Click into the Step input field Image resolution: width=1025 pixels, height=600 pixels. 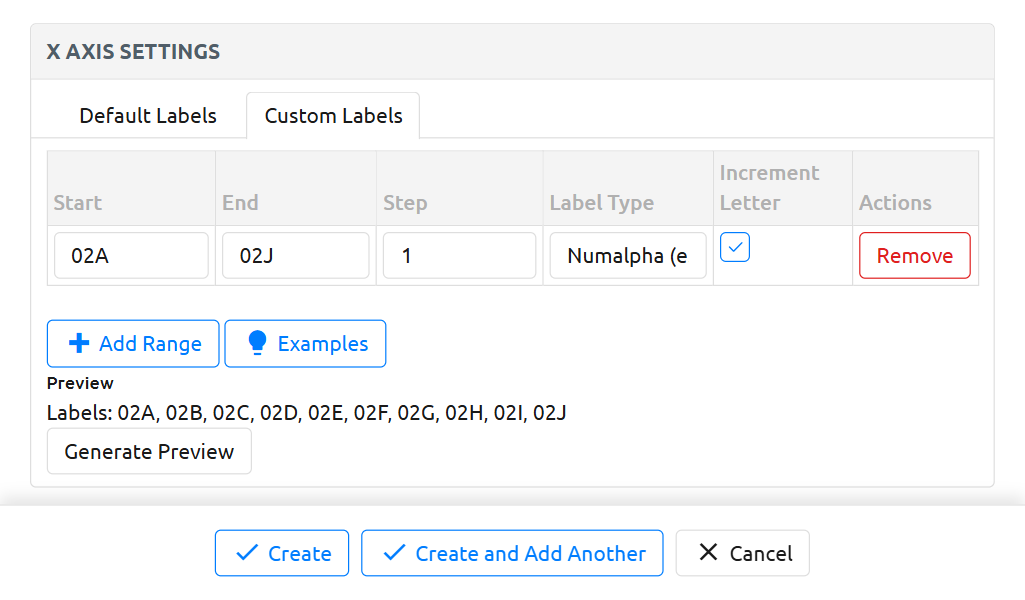[x=459, y=256]
